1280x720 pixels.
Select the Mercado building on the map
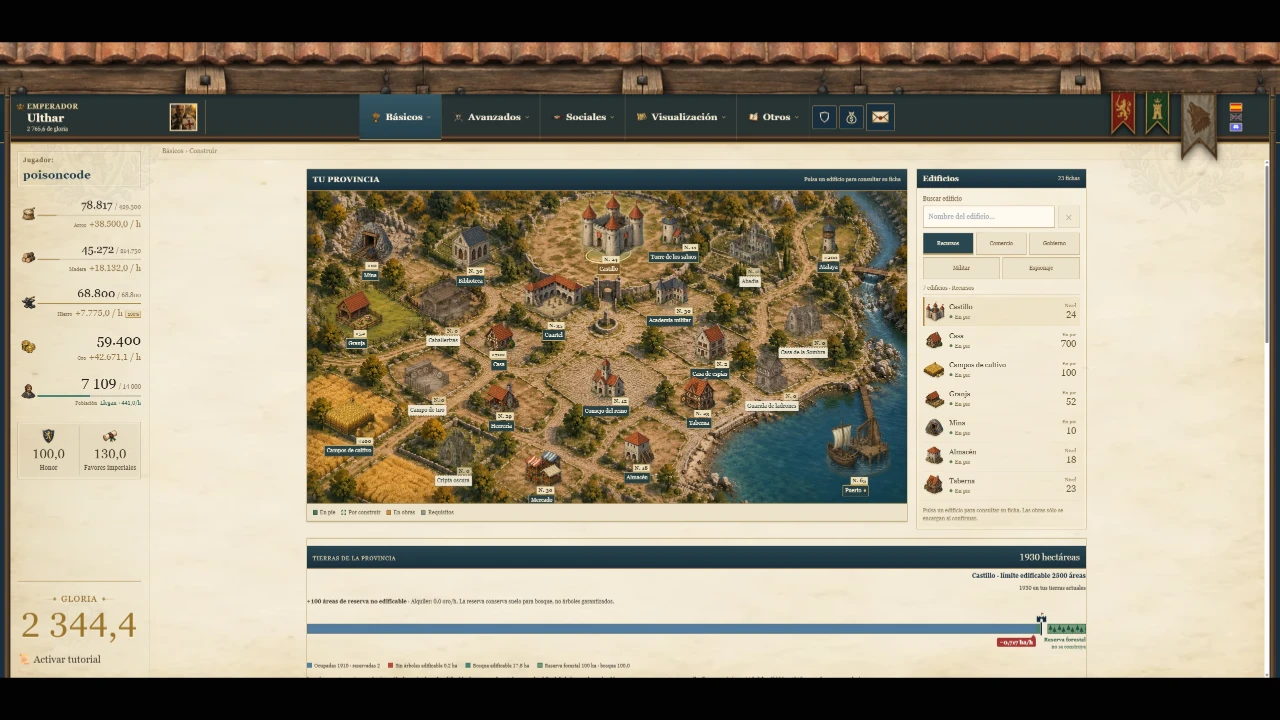(542, 468)
